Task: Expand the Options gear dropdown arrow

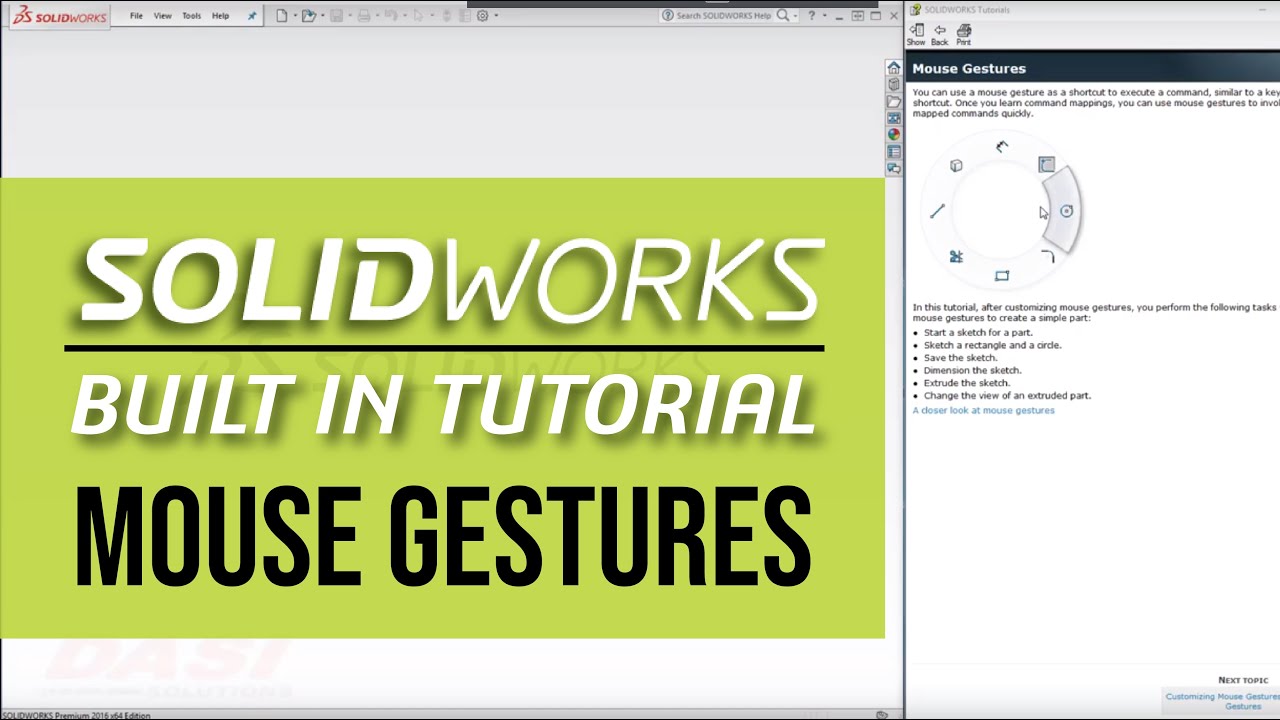Action: pos(496,16)
